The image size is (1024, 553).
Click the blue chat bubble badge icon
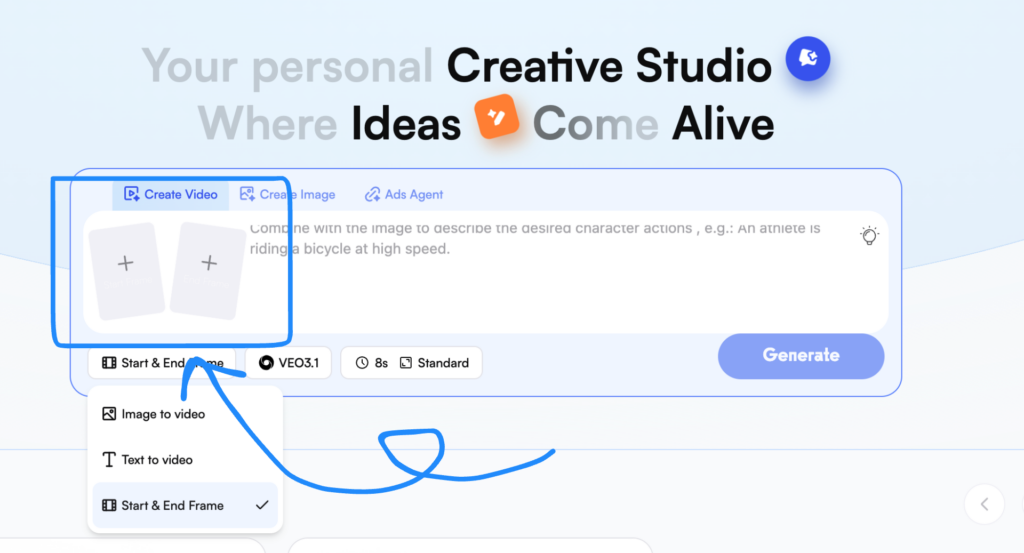click(808, 59)
